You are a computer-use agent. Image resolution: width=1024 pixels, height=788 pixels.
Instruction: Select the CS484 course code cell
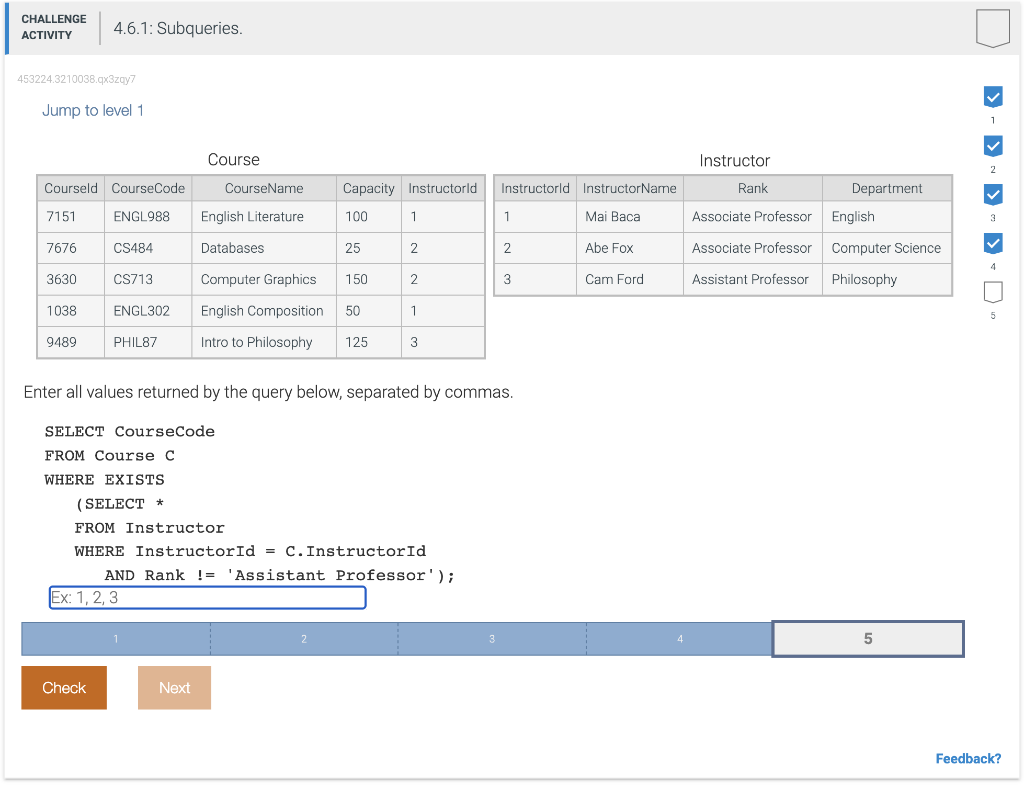[148, 248]
